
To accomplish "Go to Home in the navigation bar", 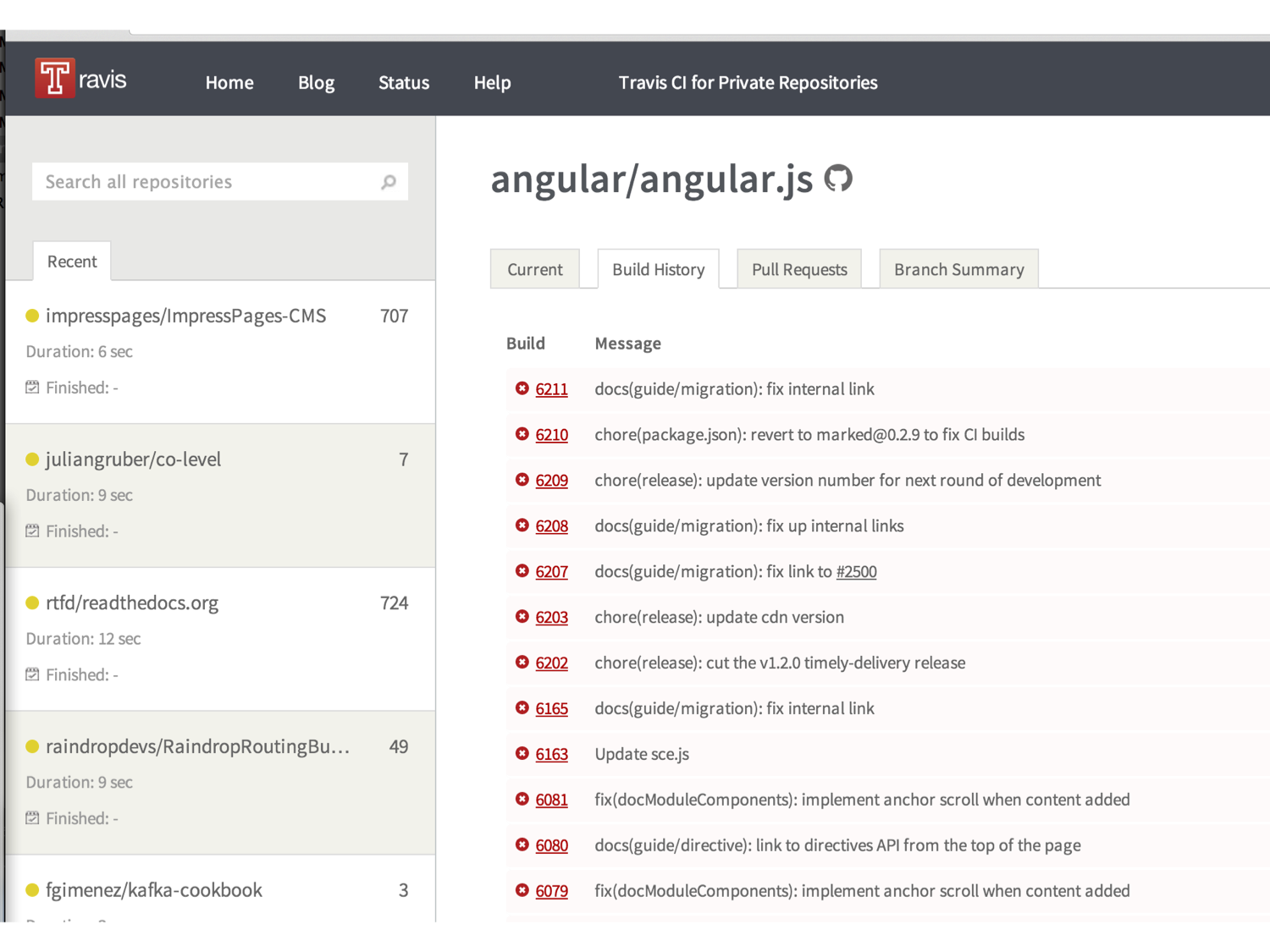I will [229, 83].
